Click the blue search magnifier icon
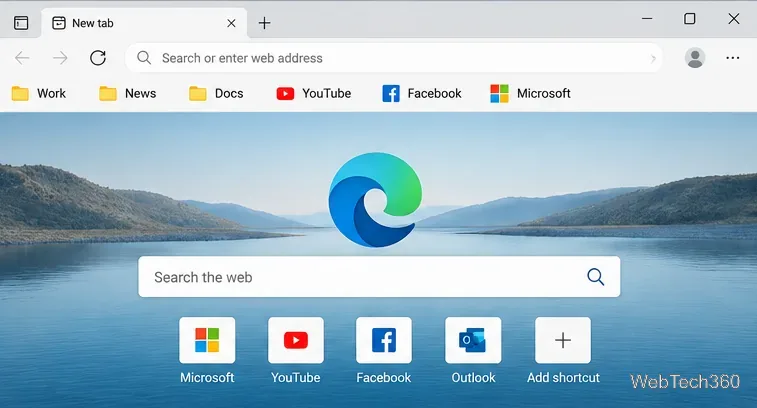Viewport: 757px width, 408px height. (x=595, y=277)
